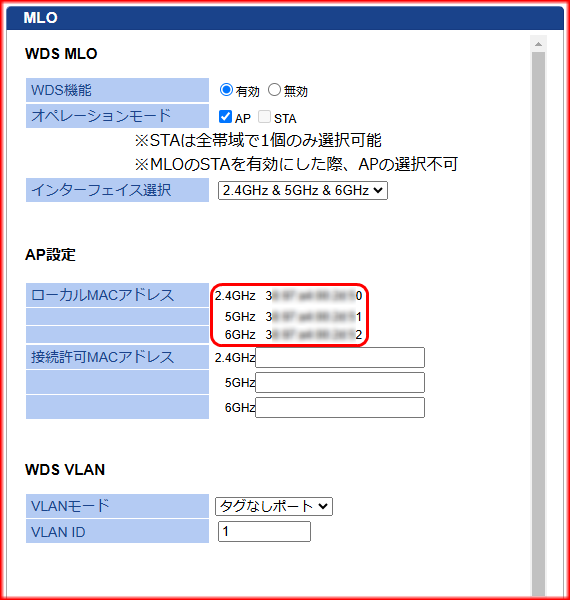Screen dimensions: 570x600
Task: Click the vertical scrollbar thumb
Action: pos(538,321)
